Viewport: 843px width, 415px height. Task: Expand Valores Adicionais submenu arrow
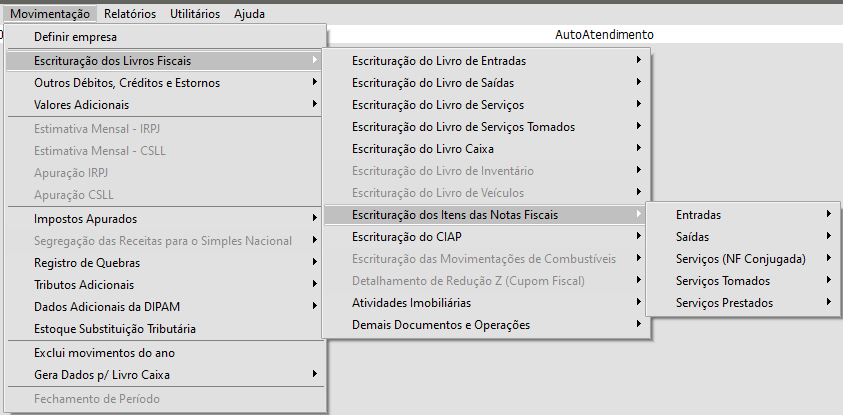pyautogui.click(x=315, y=104)
